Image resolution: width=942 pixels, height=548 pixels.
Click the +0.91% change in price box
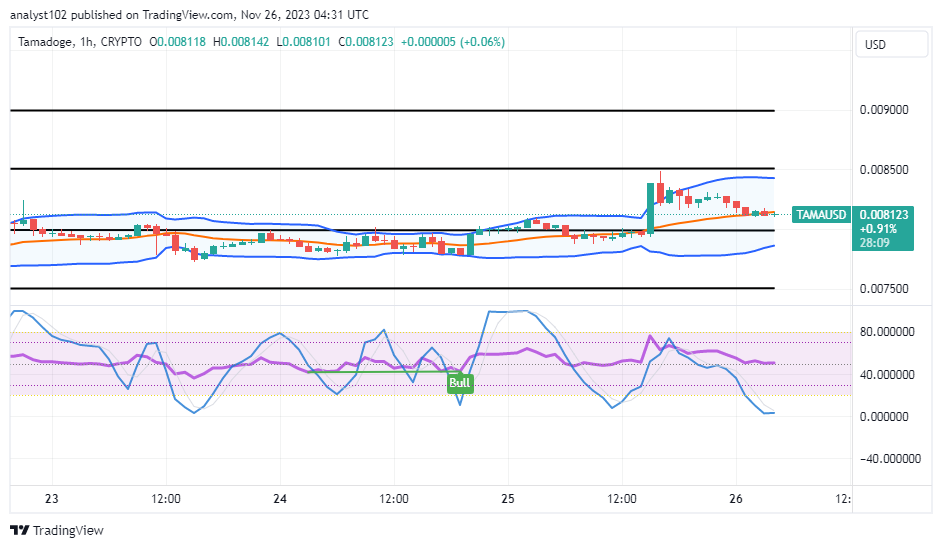click(878, 229)
